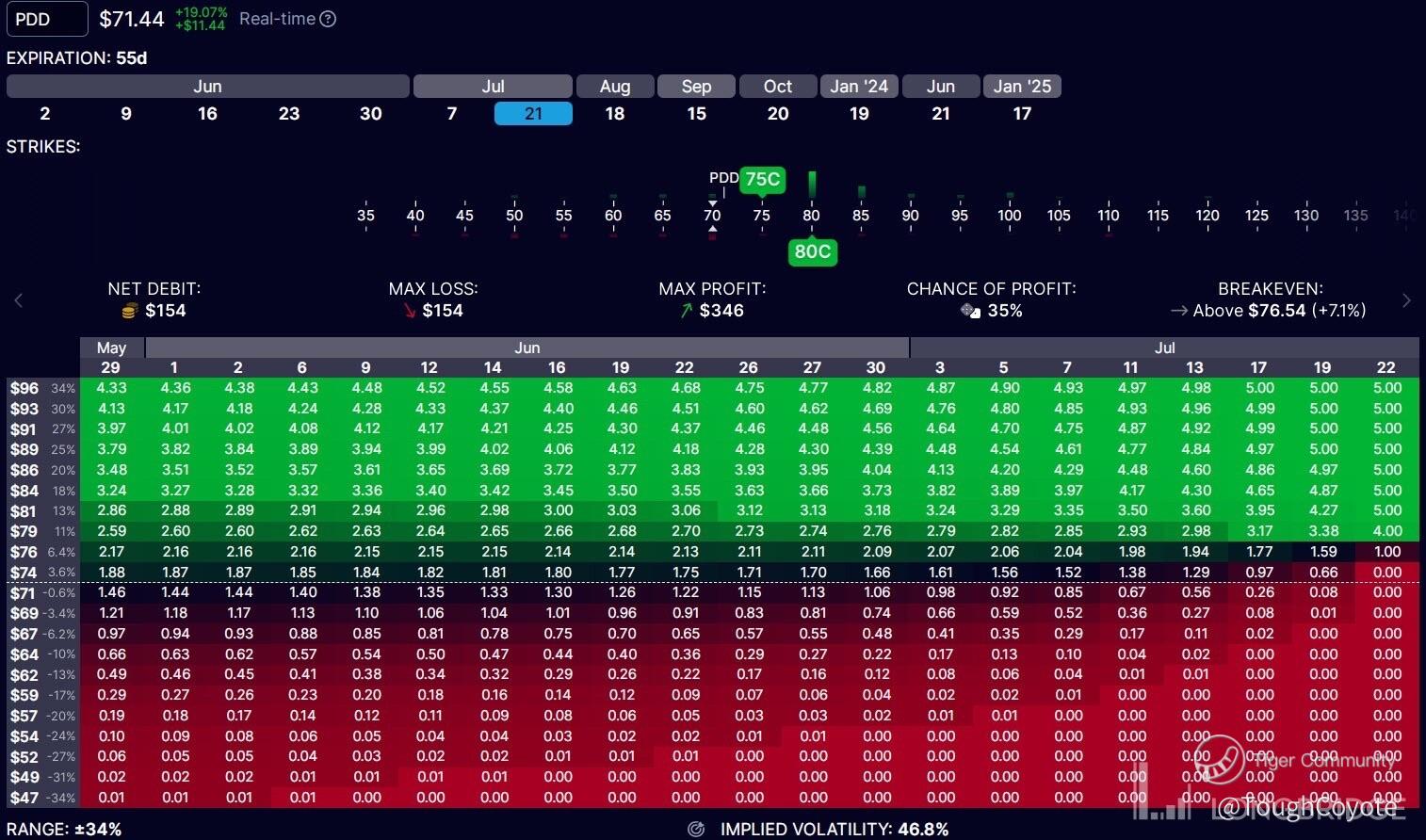Click the 50 strike on the strike axis
The image size is (1426, 840).
coord(514,216)
